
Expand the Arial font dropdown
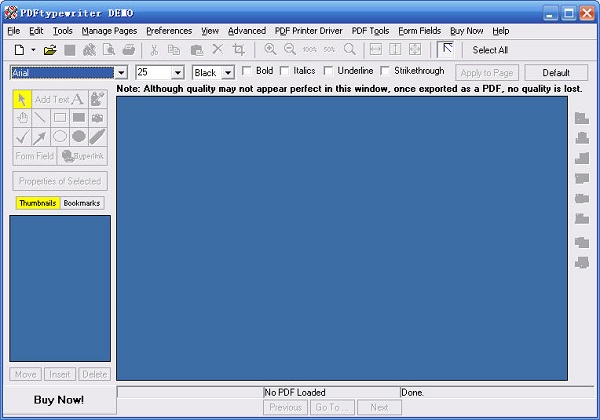(121, 72)
